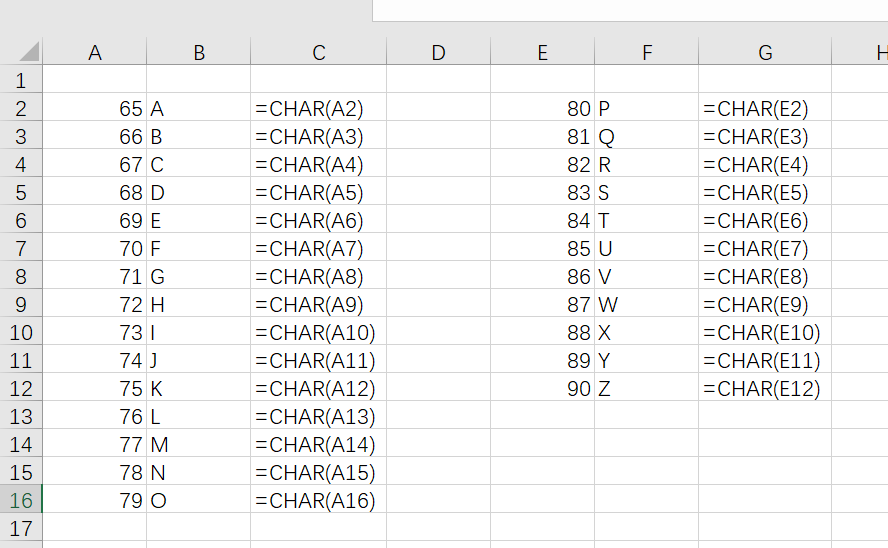Click cell with value 65

[95, 108]
